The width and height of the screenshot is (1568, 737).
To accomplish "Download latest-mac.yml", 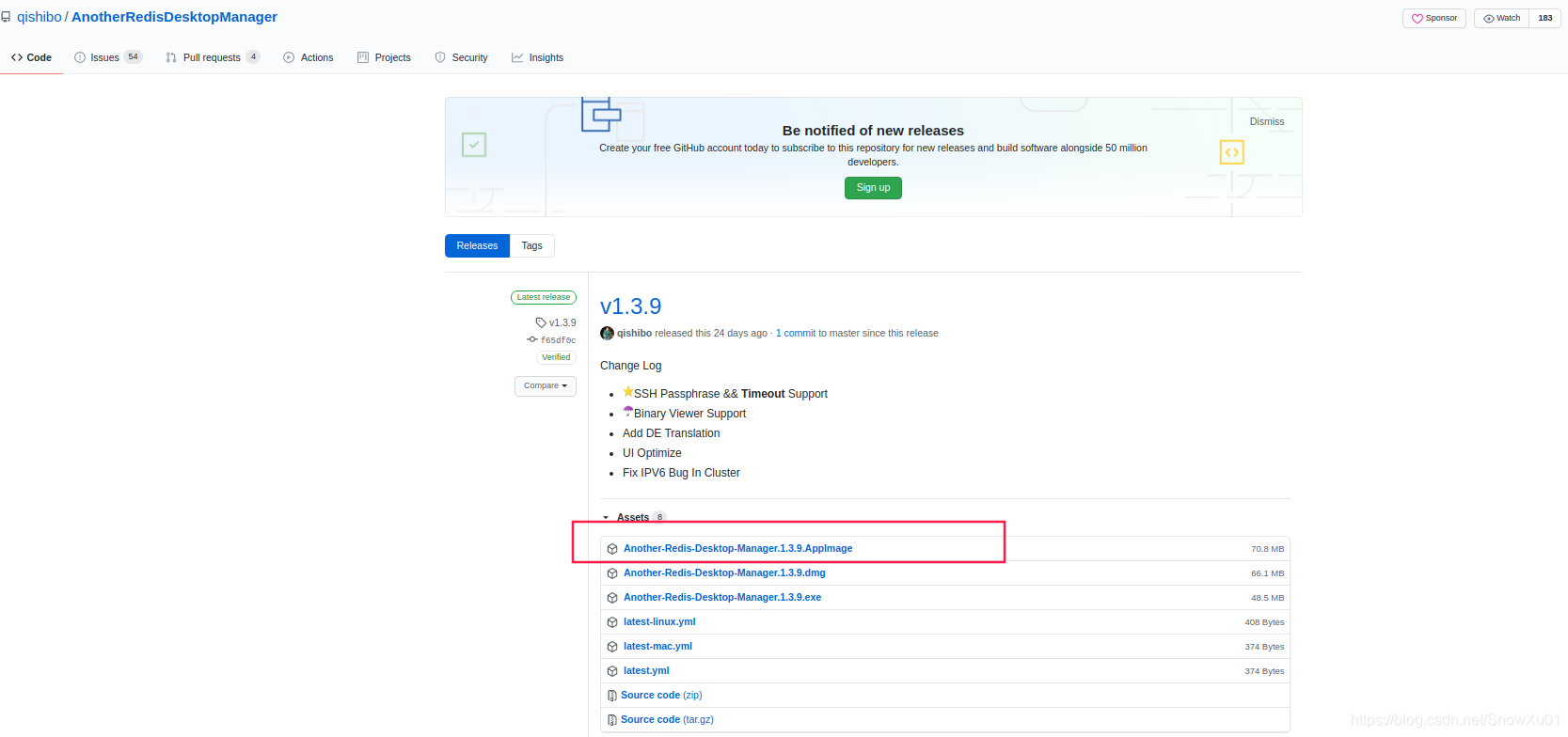I will tap(657, 646).
